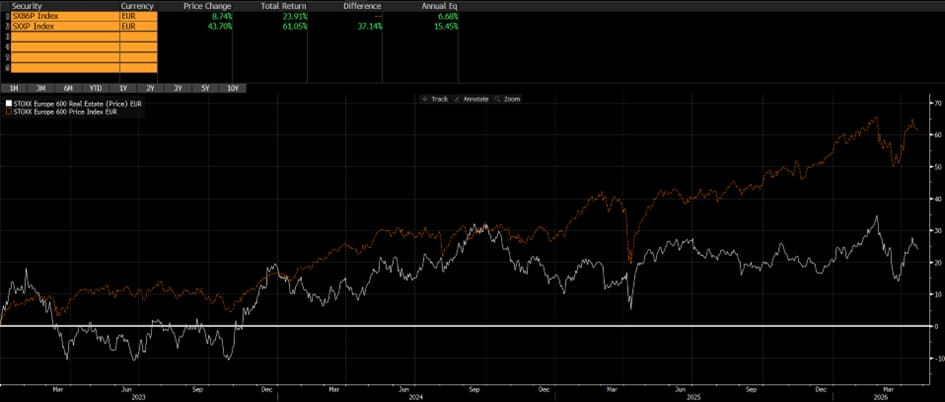Click the Total Return column header
945x402 pixels.
click(x=281, y=5)
